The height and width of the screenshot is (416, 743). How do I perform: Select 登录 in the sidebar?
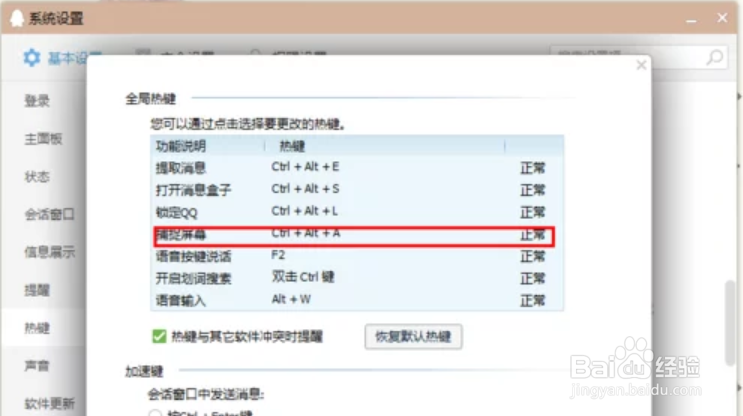37,101
